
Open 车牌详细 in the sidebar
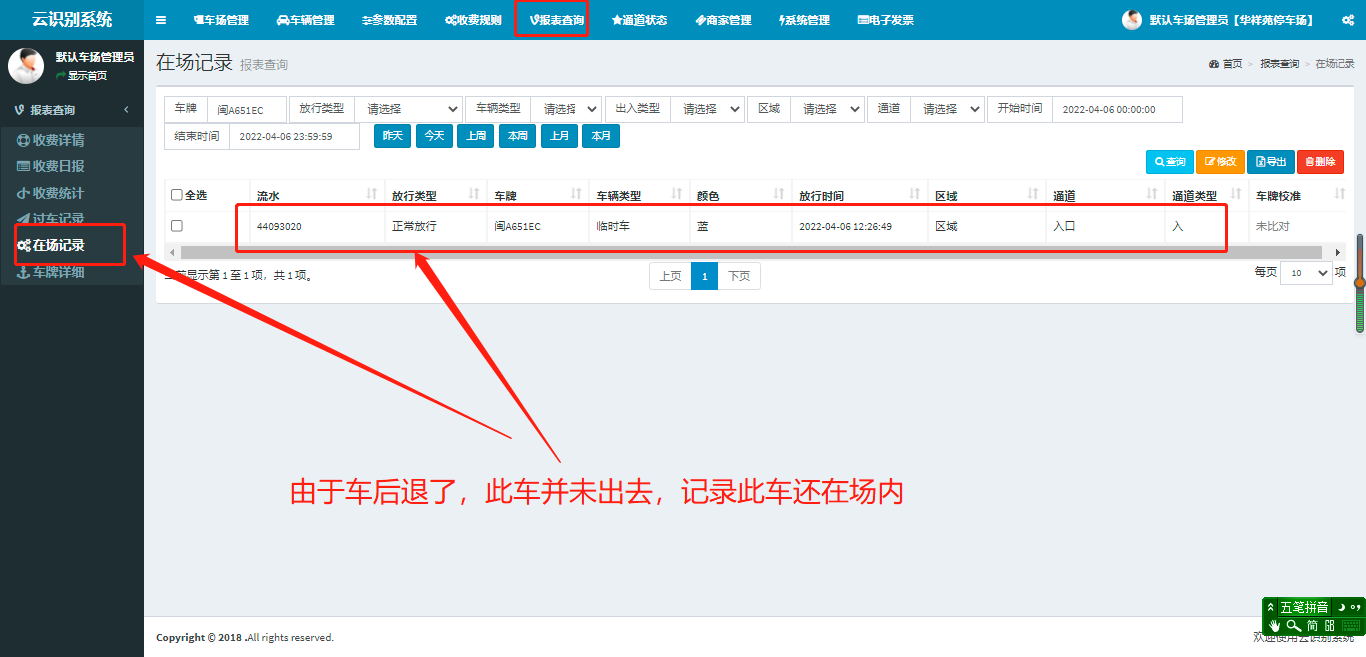[51, 272]
